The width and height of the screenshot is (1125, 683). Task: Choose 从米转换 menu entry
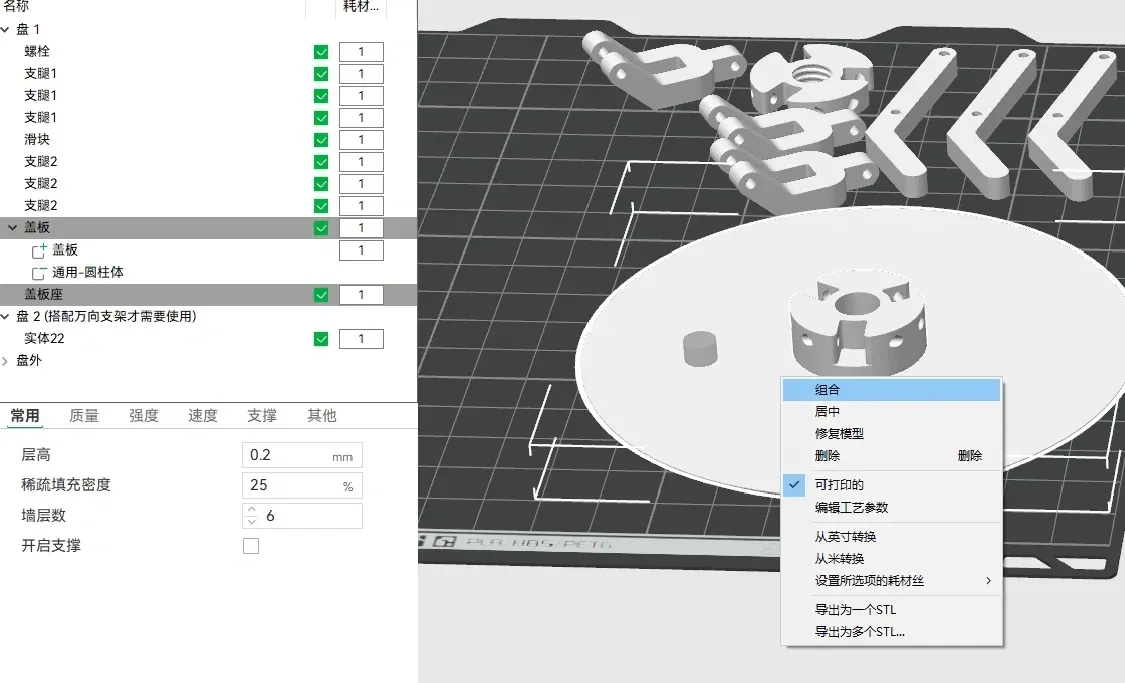click(891, 559)
